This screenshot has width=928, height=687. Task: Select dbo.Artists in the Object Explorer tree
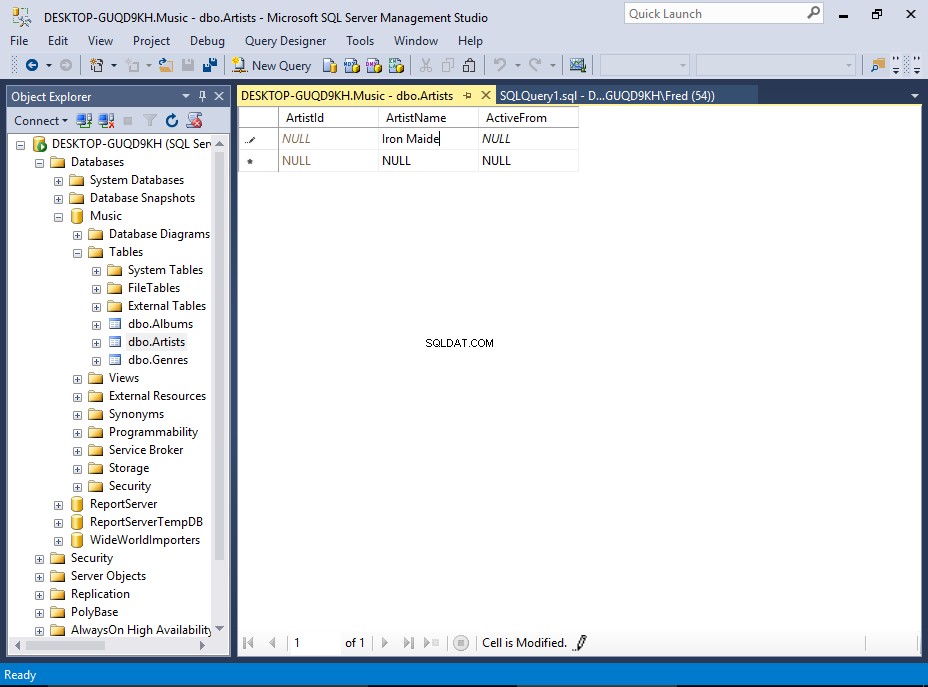click(156, 342)
